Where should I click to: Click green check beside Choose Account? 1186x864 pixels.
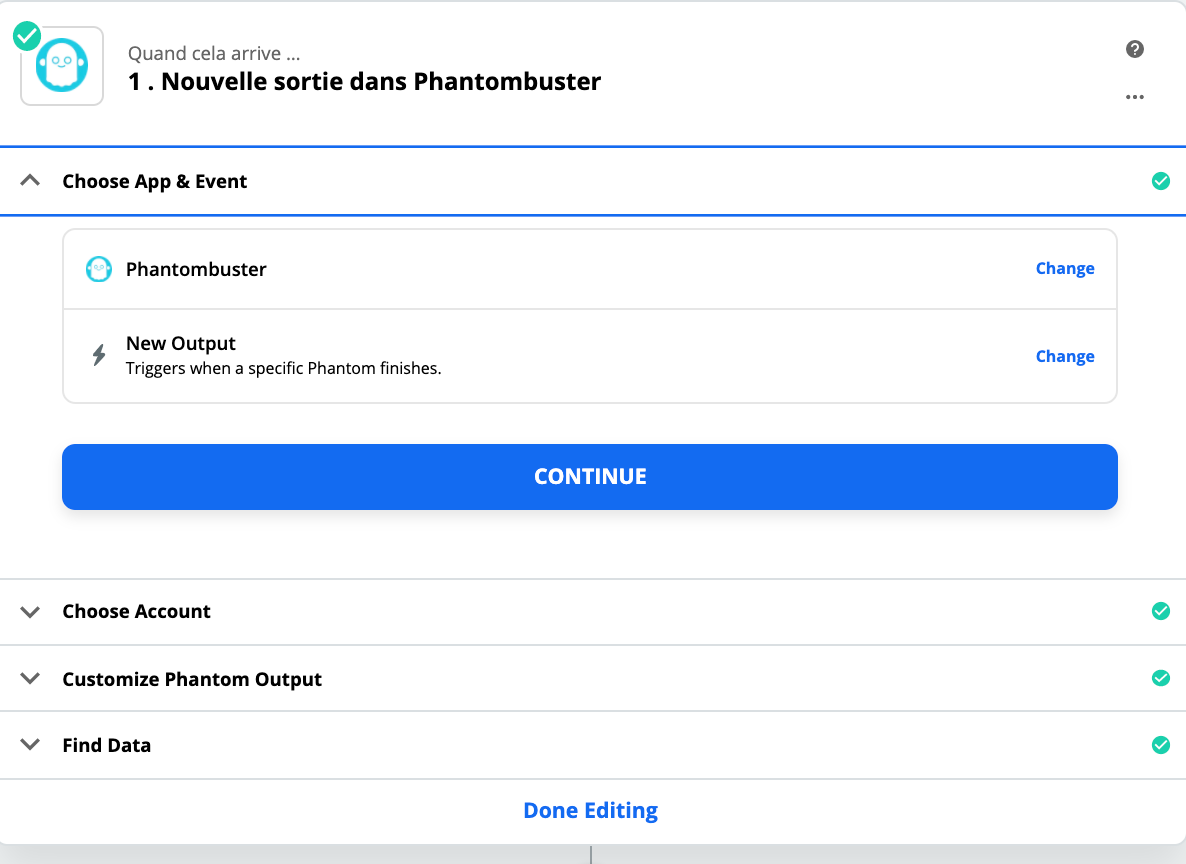tap(1160, 611)
